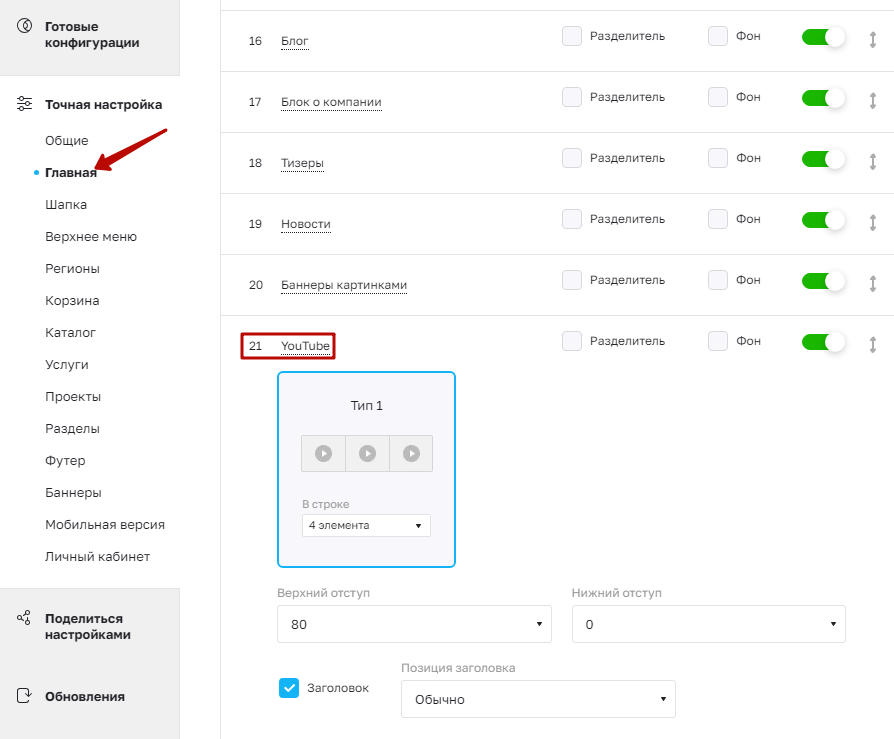The height and width of the screenshot is (739, 894).
Task: Click the reorder arrow for YouTube row
Action: 872,345
